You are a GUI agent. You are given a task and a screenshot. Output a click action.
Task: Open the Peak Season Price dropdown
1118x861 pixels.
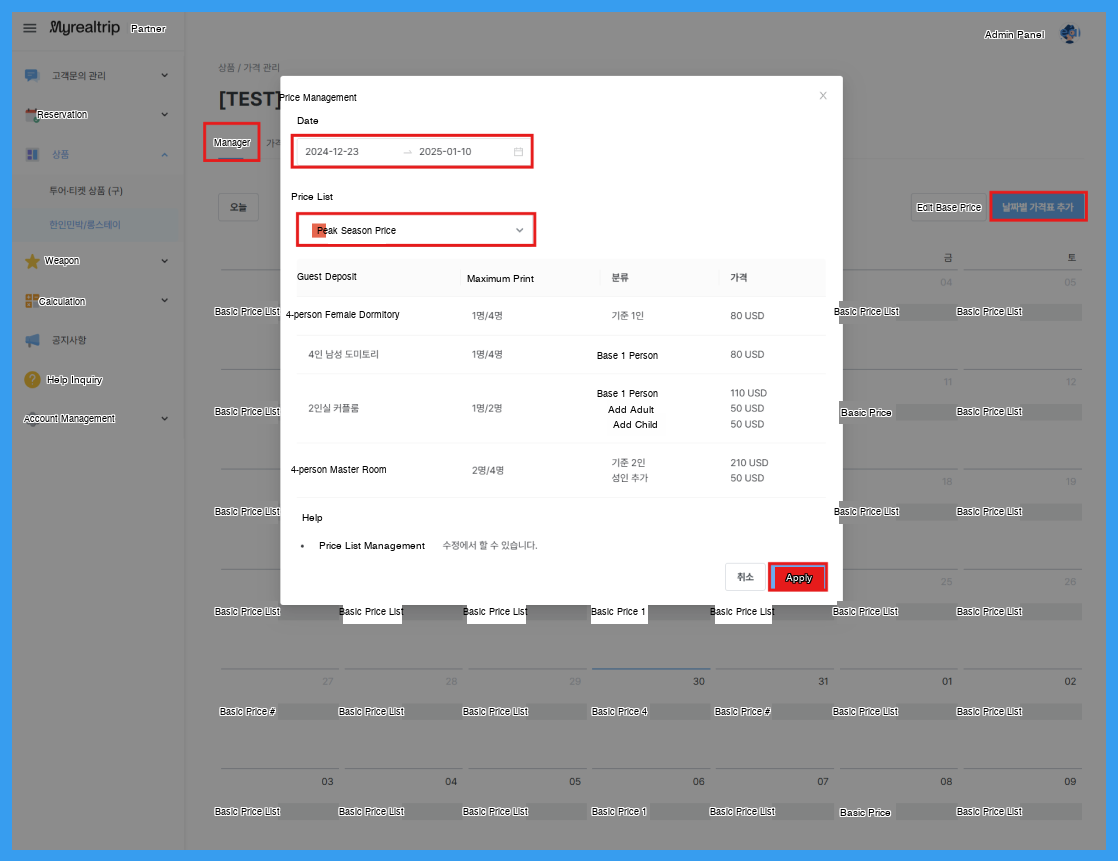[416, 230]
